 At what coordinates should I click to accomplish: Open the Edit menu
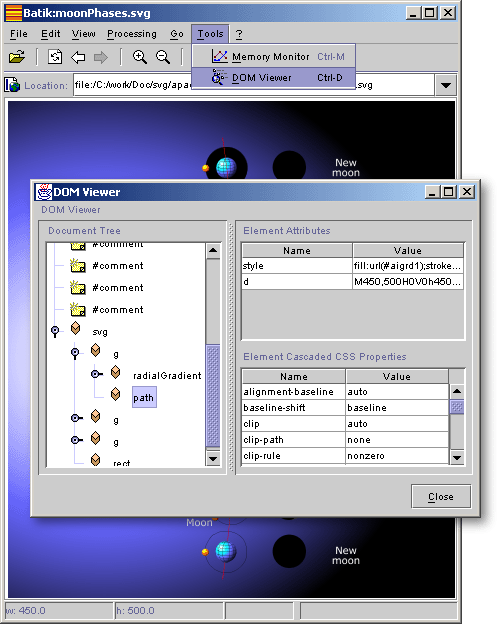[x=50, y=34]
